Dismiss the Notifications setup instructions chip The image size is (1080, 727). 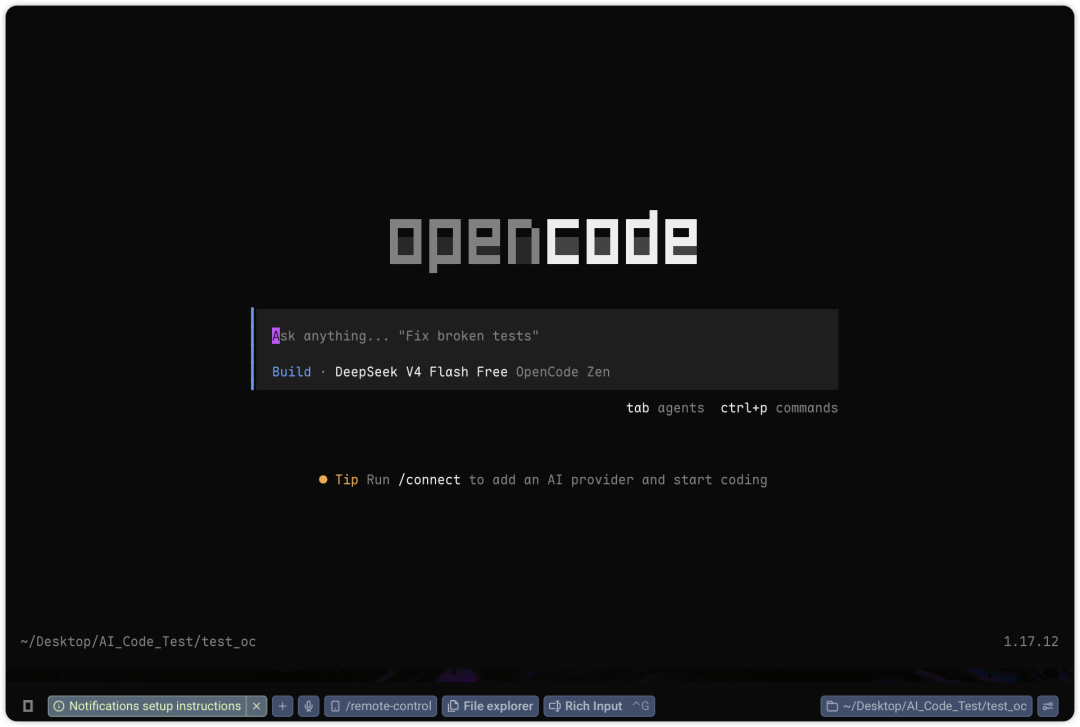click(256, 706)
